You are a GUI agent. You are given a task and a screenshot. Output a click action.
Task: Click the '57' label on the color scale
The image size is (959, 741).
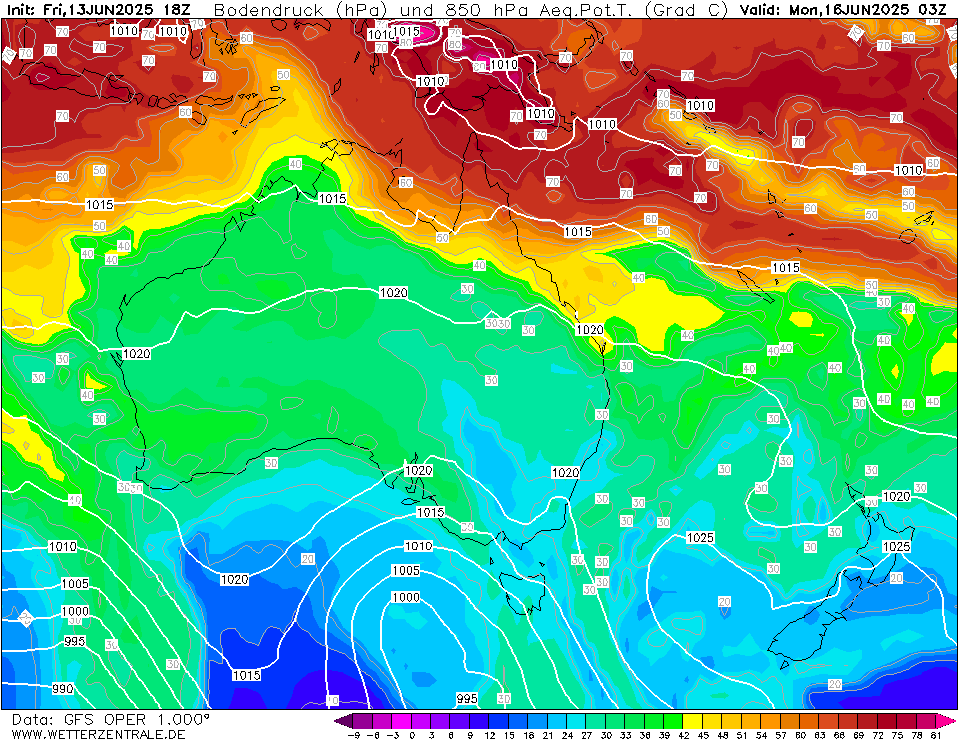[780, 735]
